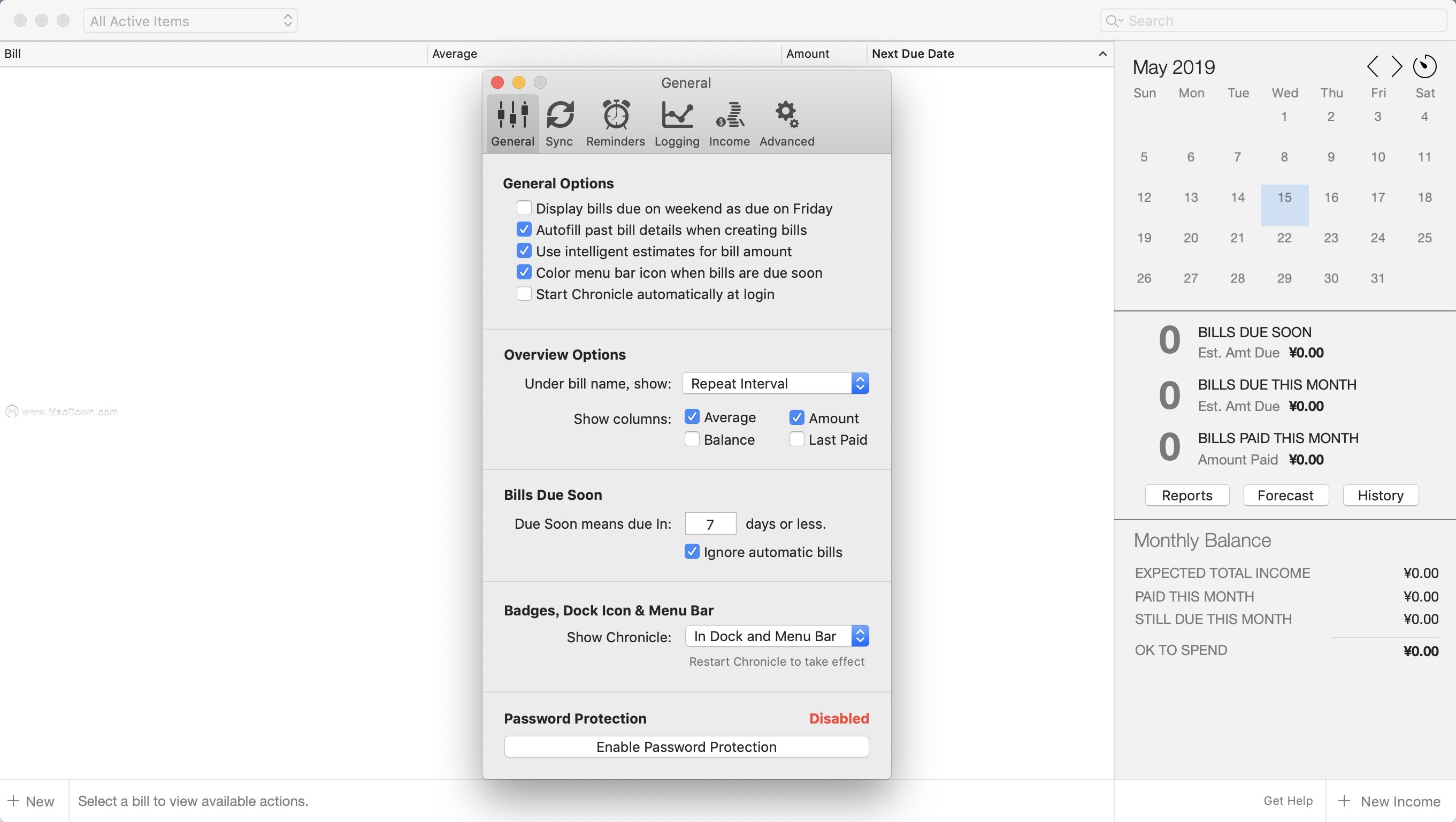Image resolution: width=1456 pixels, height=822 pixels.
Task: Go to previous month in calendar
Action: 1373,67
